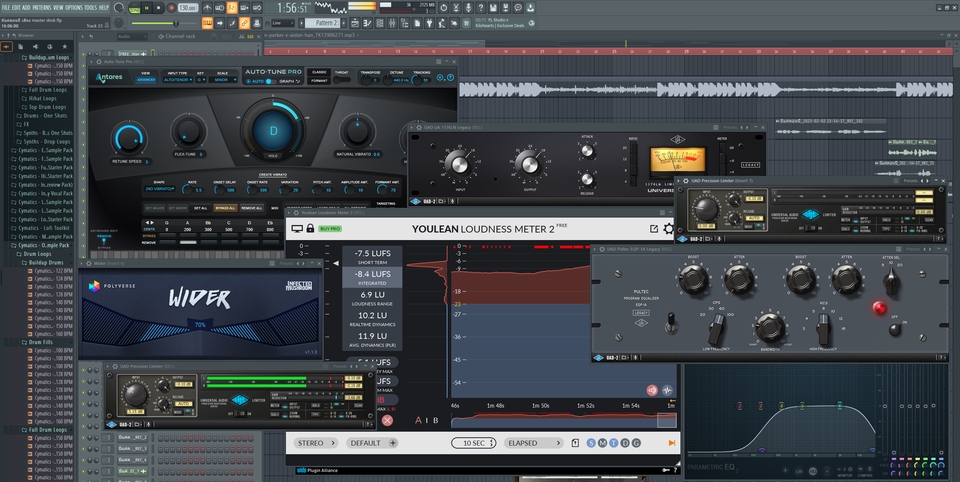Screen dimensions: 960x482
Task: Open the ADD menu
Action: click(26, 7)
